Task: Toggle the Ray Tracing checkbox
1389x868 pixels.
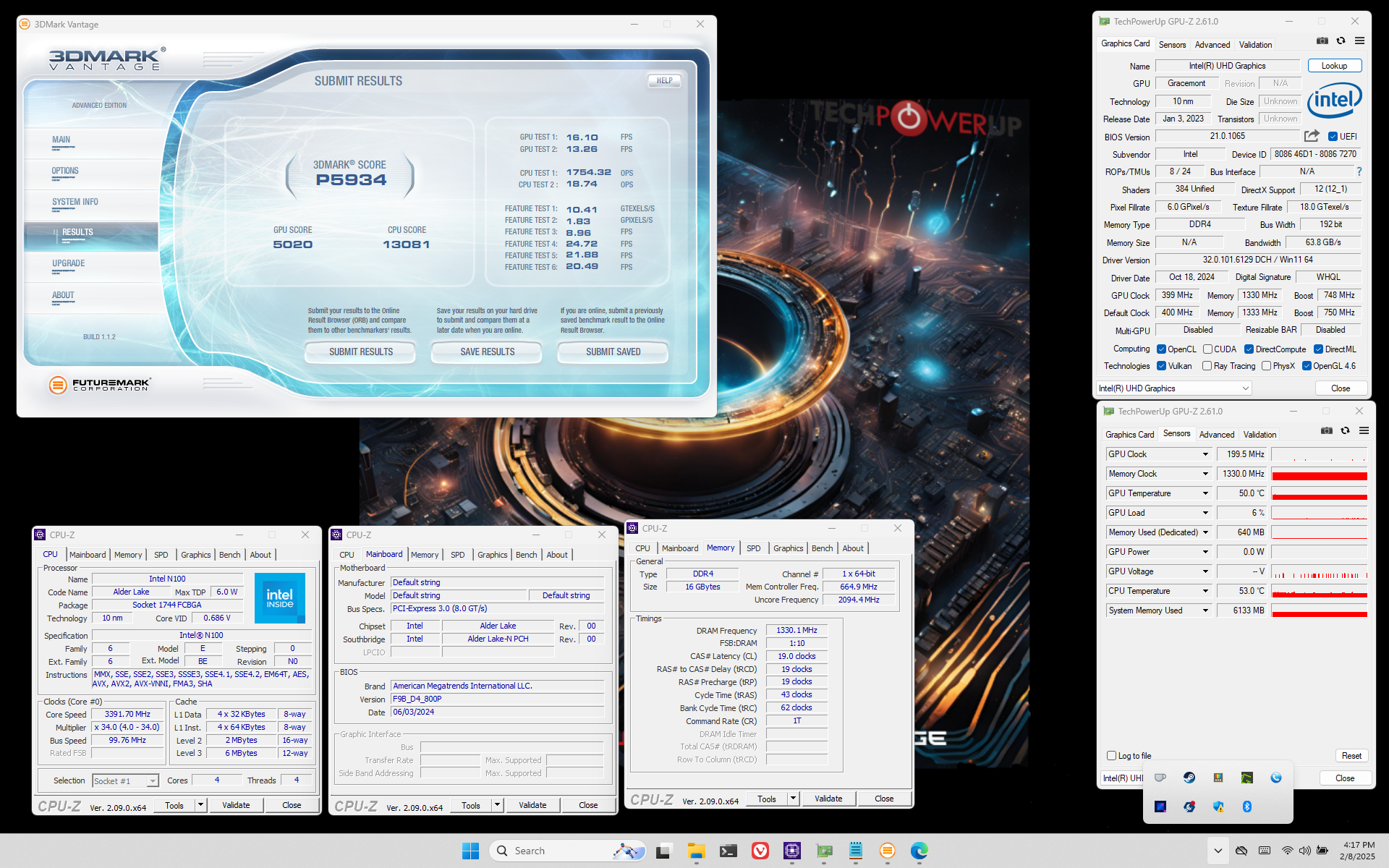Action: click(x=1207, y=366)
